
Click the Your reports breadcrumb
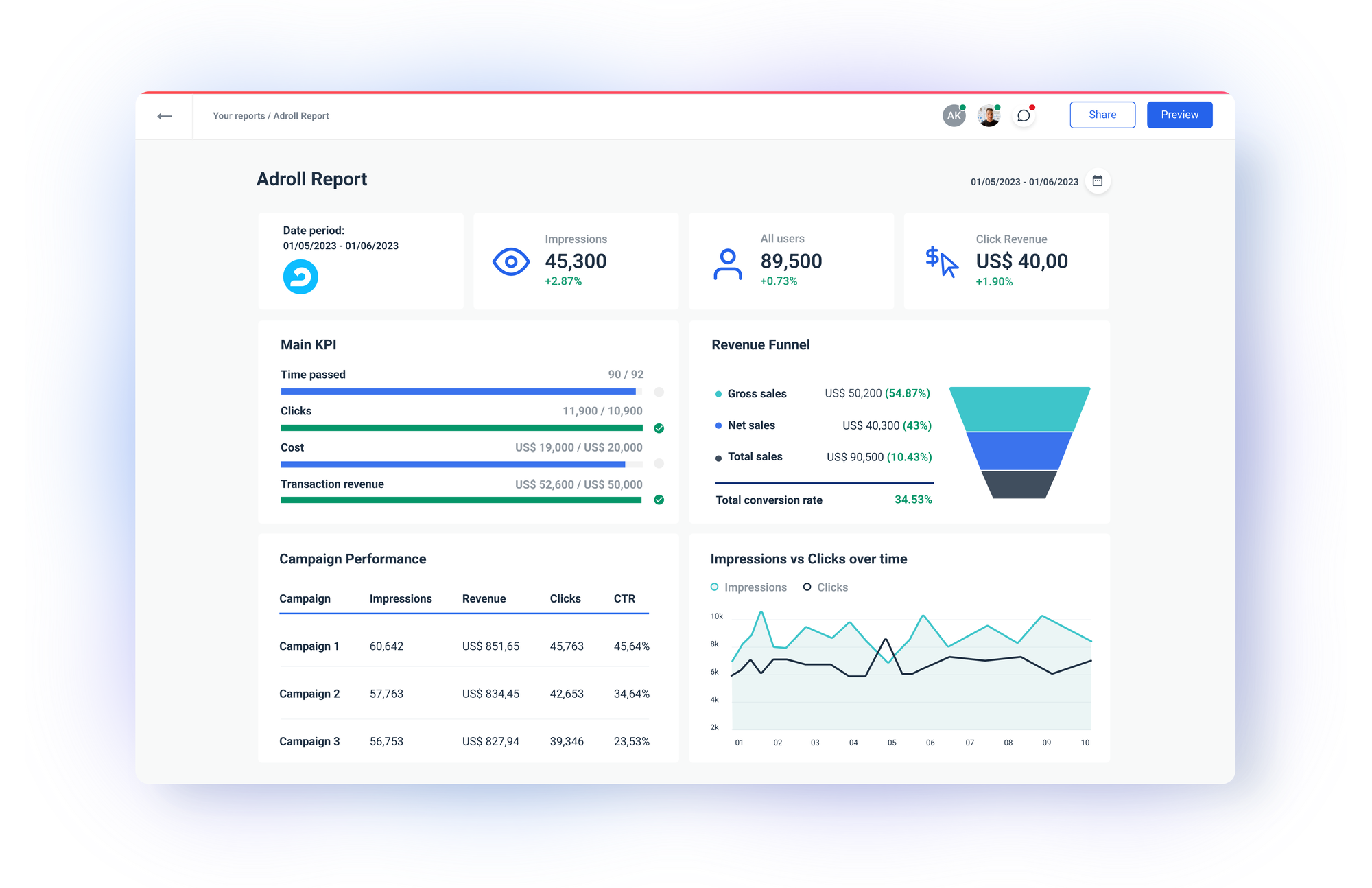point(238,115)
